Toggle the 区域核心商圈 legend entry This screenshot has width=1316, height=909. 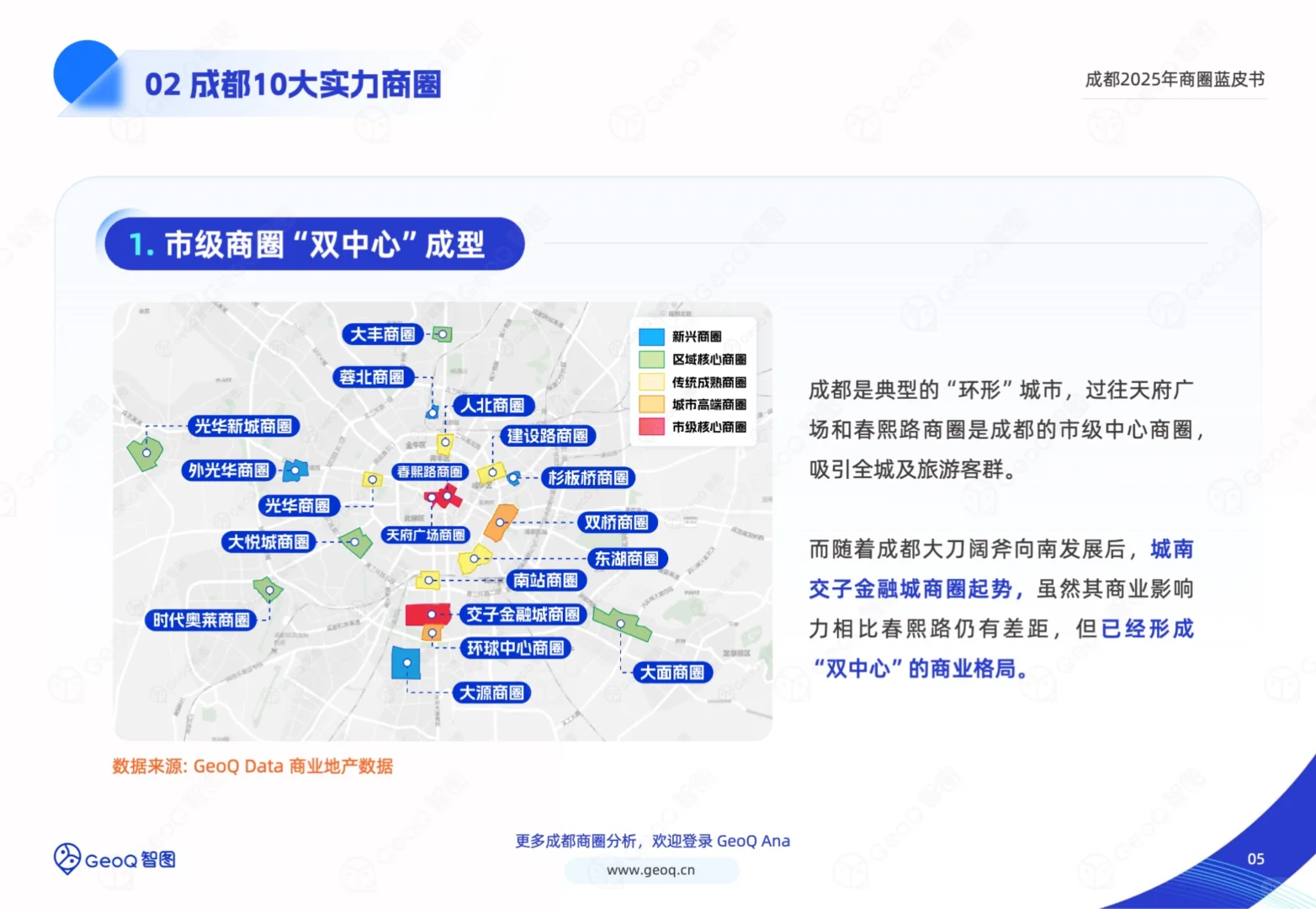pyautogui.click(x=695, y=359)
